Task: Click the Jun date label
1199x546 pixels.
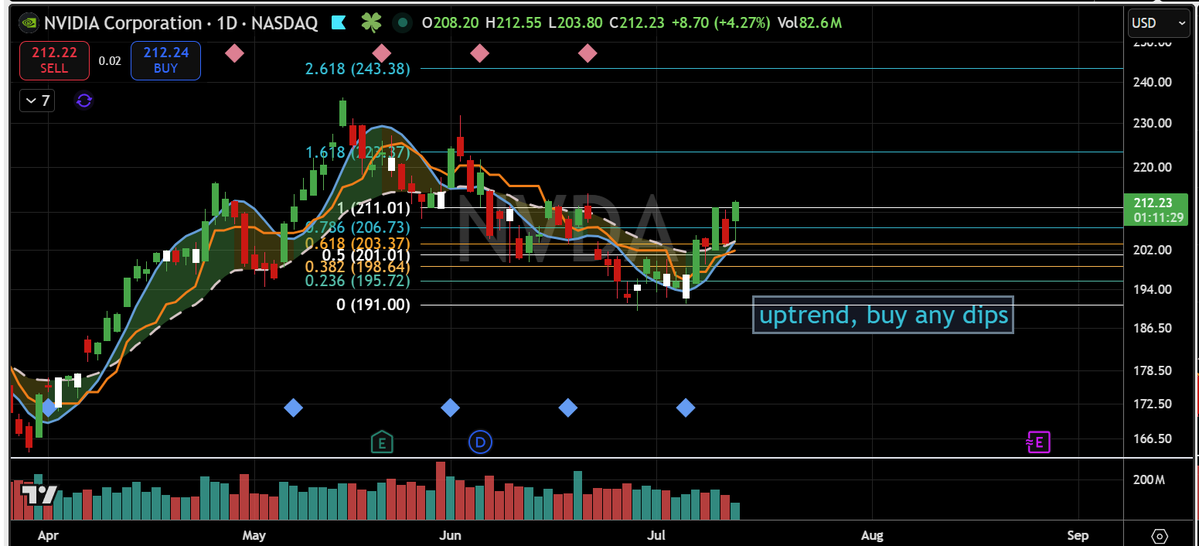Action: click(450, 535)
